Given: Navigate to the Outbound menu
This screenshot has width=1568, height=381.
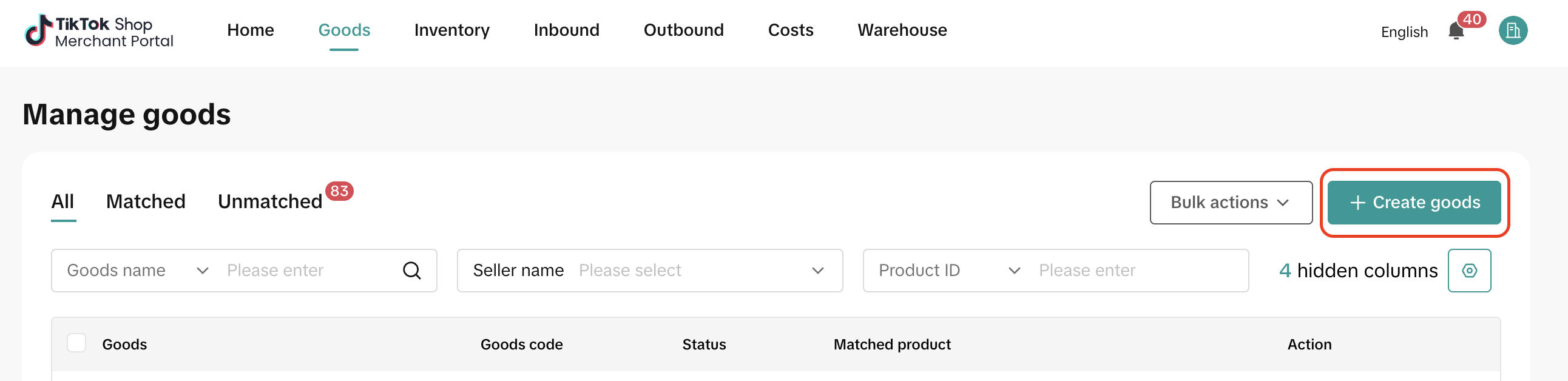Looking at the screenshot, I should [683, 30].
